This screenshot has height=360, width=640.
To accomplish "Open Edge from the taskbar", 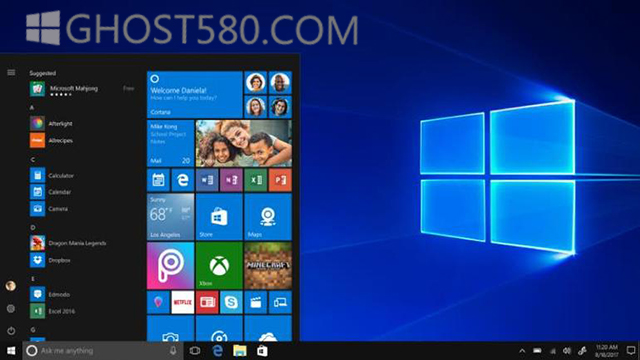I will (218, 351).
